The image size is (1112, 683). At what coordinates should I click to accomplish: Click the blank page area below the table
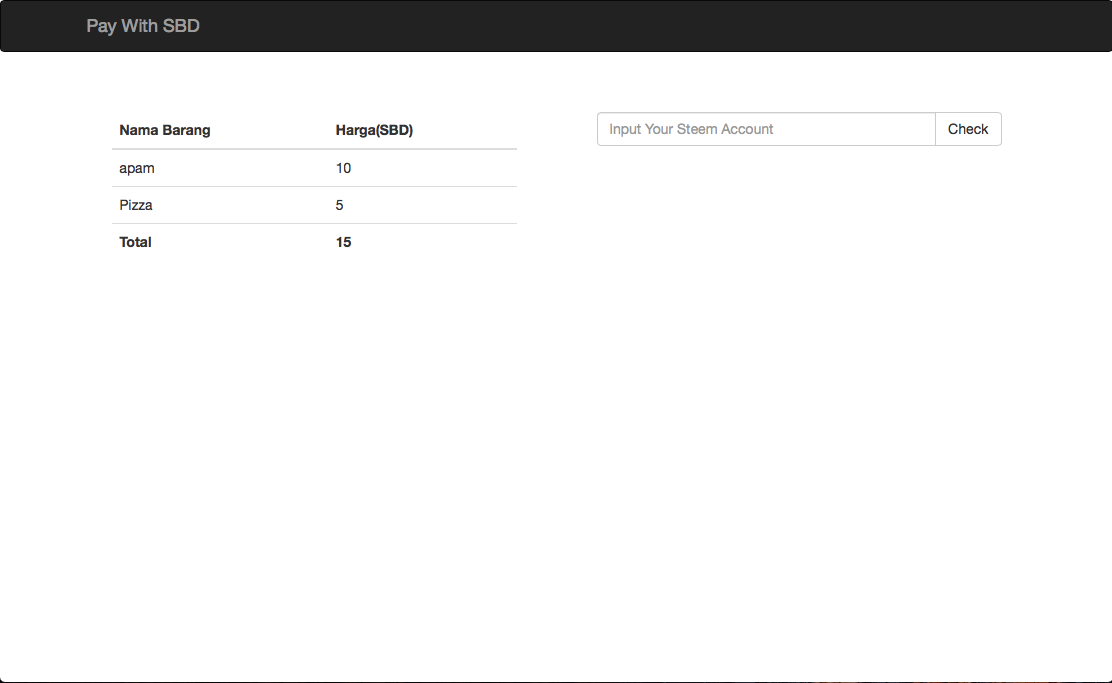(x=314, y=420)
